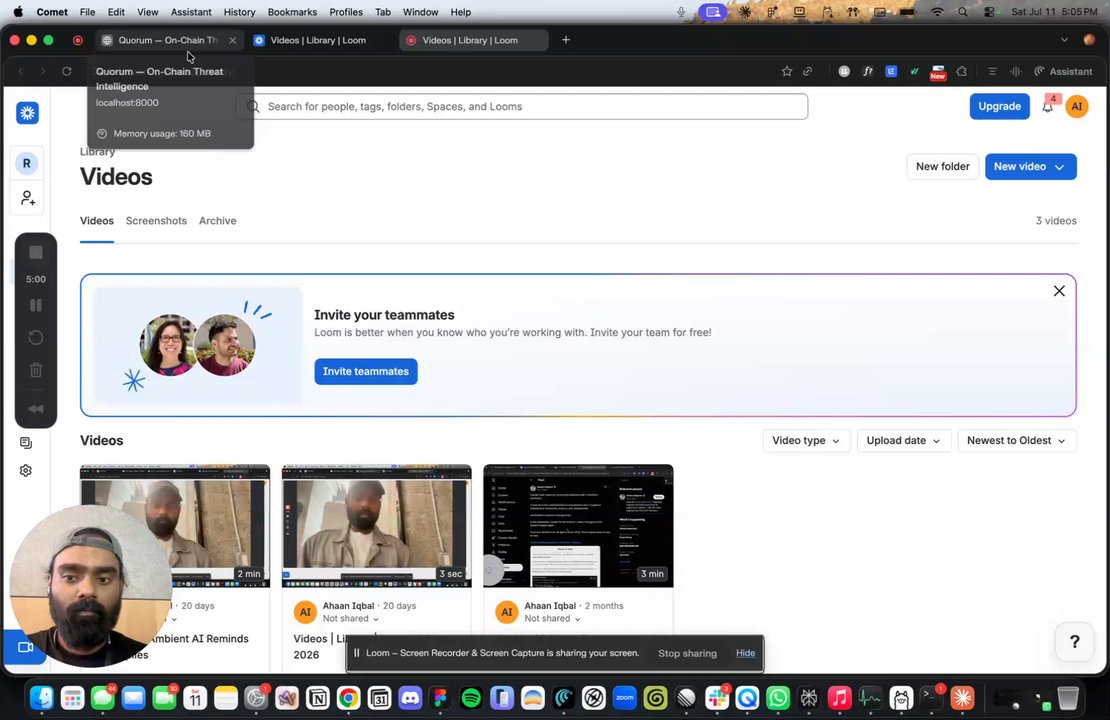
Task: Select the Screenshots tab
Action: [156, 221]
